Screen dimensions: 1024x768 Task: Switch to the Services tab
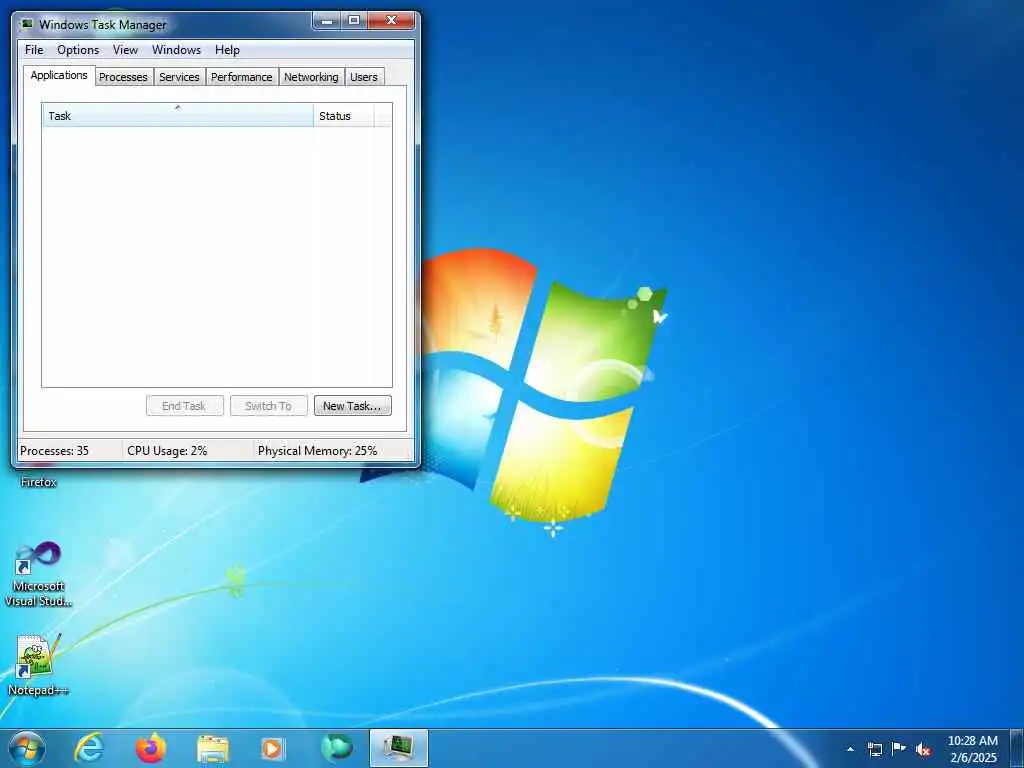[x=179, y=77]
